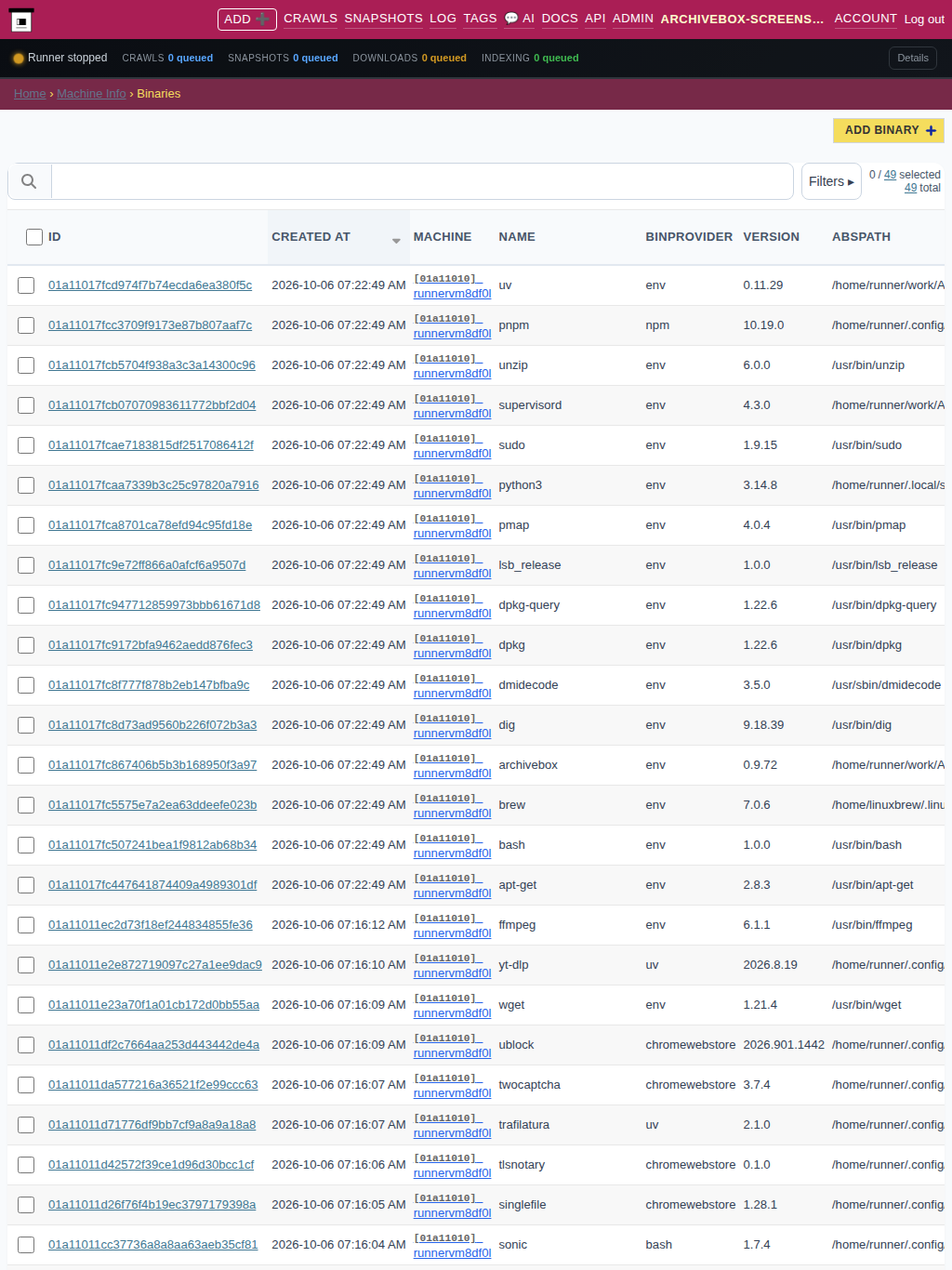Toggle checkbox for the ffmpeg row
Viewport: 952px width, 1270px height.
(x=26, y=925)
